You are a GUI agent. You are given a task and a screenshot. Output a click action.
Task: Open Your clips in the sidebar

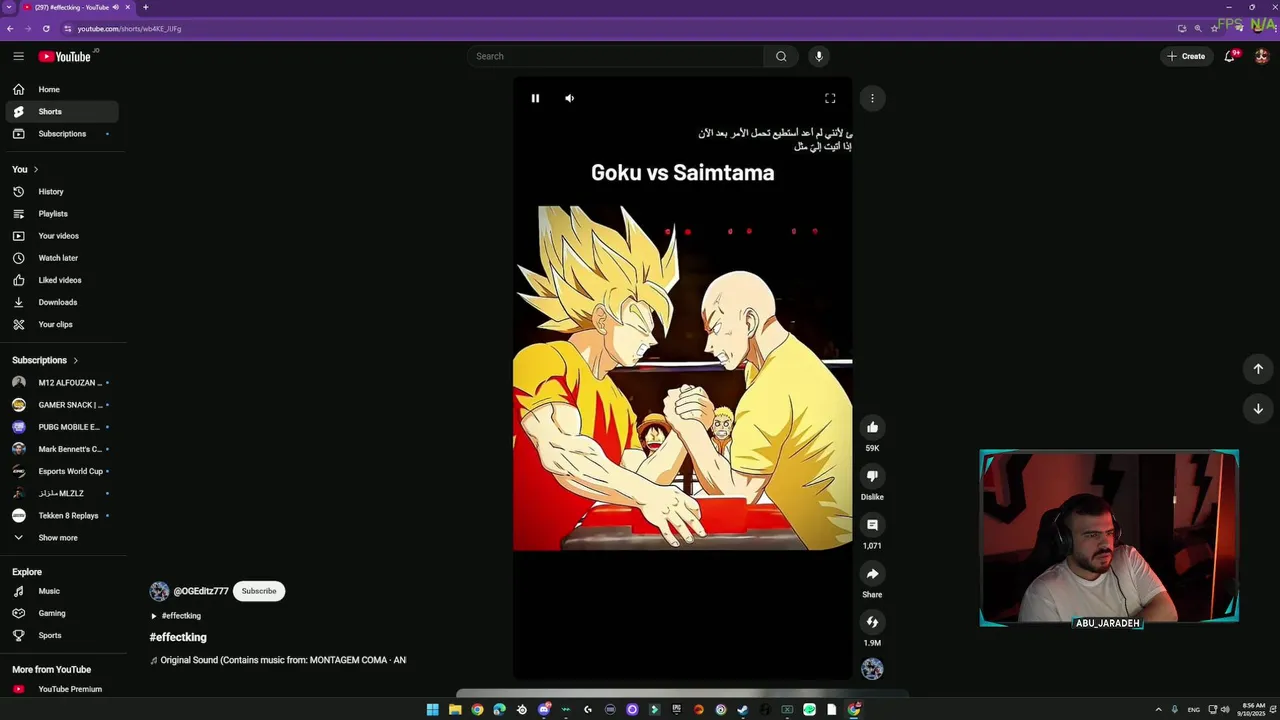pos(62,324)
